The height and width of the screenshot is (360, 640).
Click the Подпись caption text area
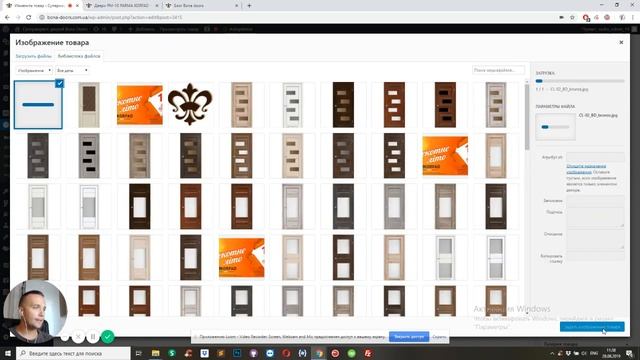coord(595,217)
